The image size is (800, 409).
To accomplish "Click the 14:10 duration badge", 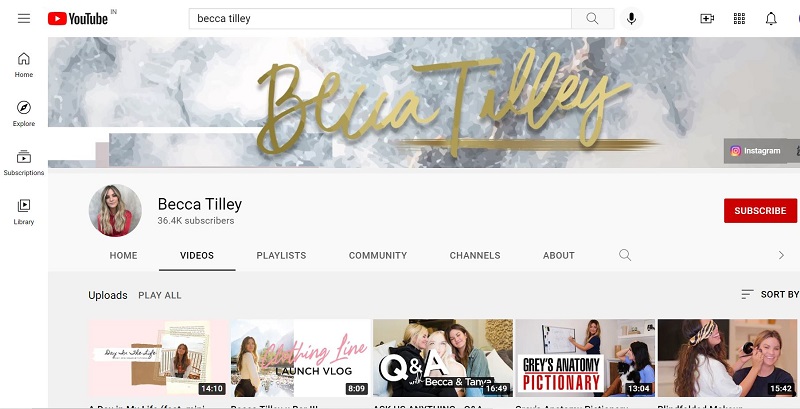I will tap(212, 389).
